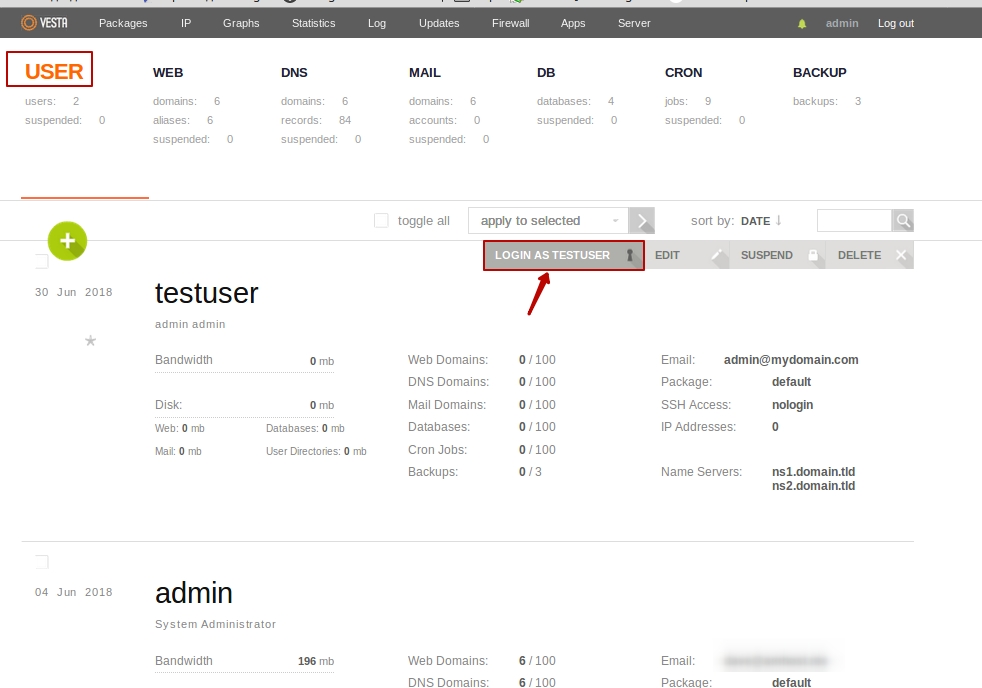
Task: Open the Packages menu item
Action: pyautogui.click(x=123, y=23)
